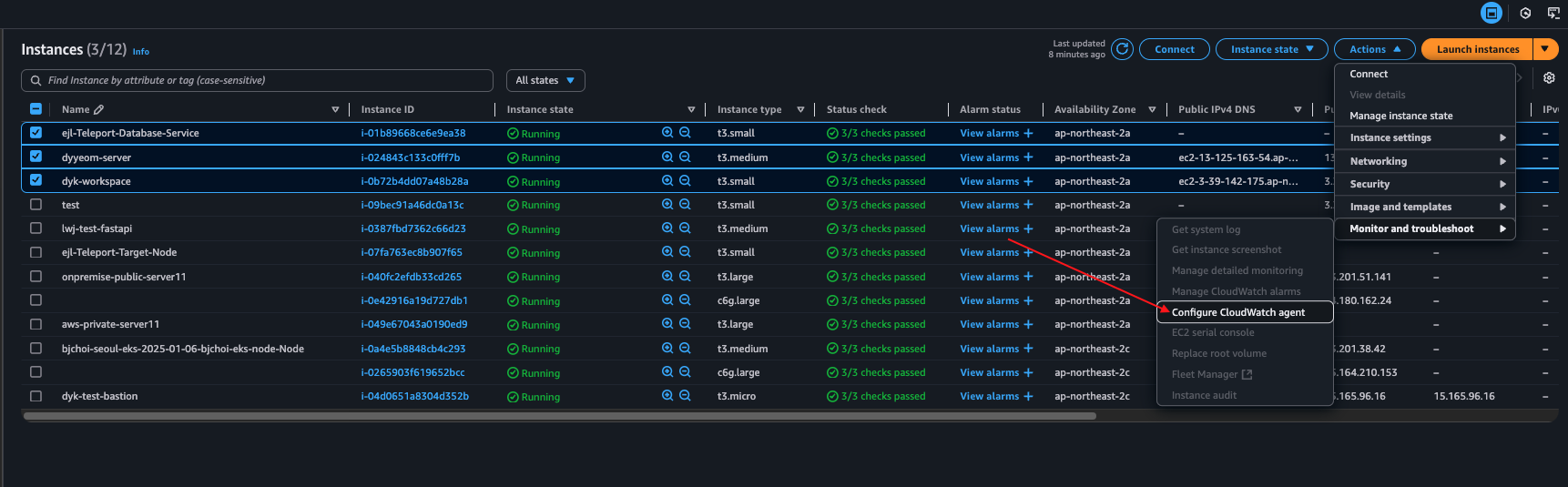Expand the Instance state dropdown button
Image resolution: width=1568 pixels, height=487 pixels.
pyautogui.click(x=1271, y=49)
